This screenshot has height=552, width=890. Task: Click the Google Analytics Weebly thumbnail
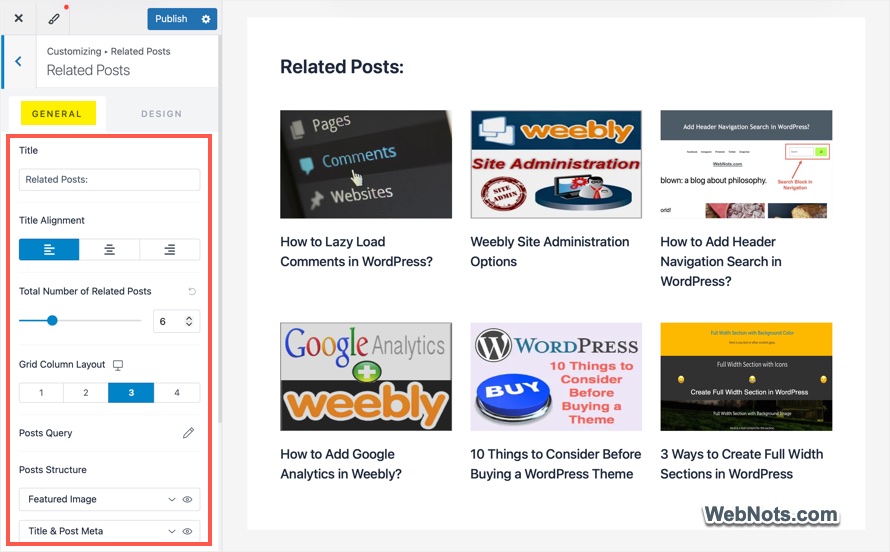point(366,377)
